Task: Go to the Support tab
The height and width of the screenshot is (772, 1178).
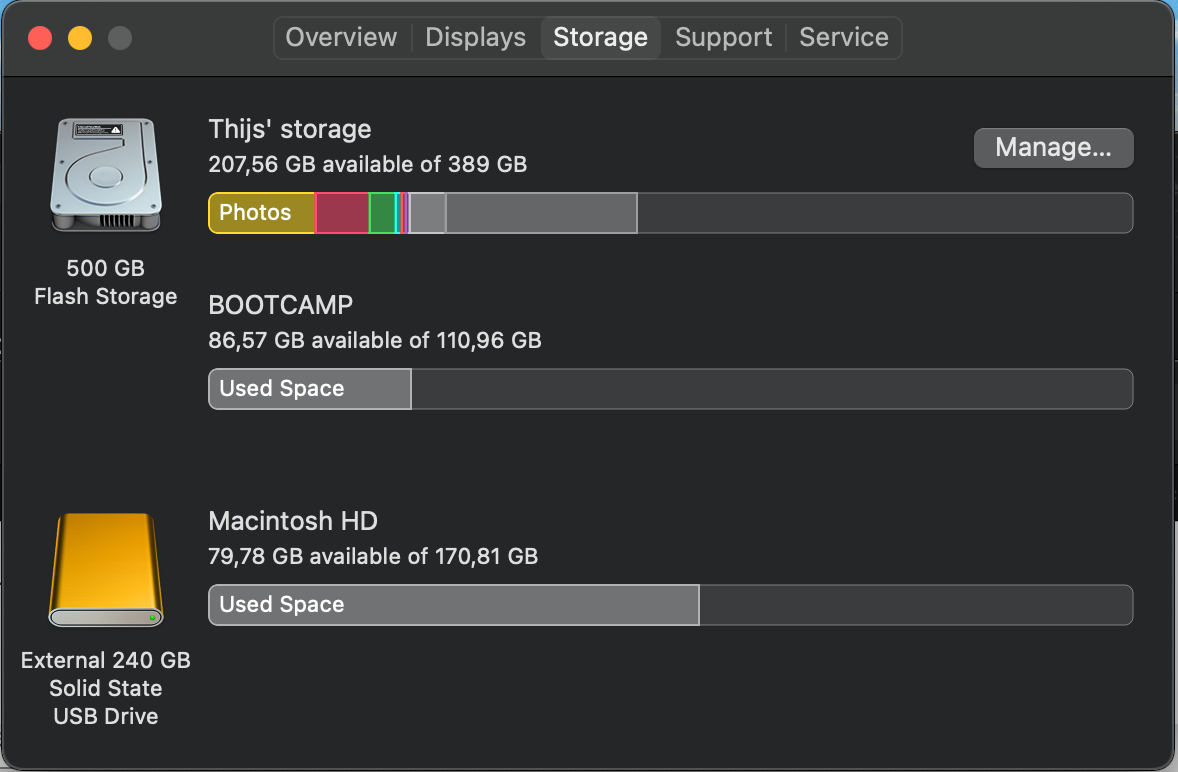Action: click(723, 38)
